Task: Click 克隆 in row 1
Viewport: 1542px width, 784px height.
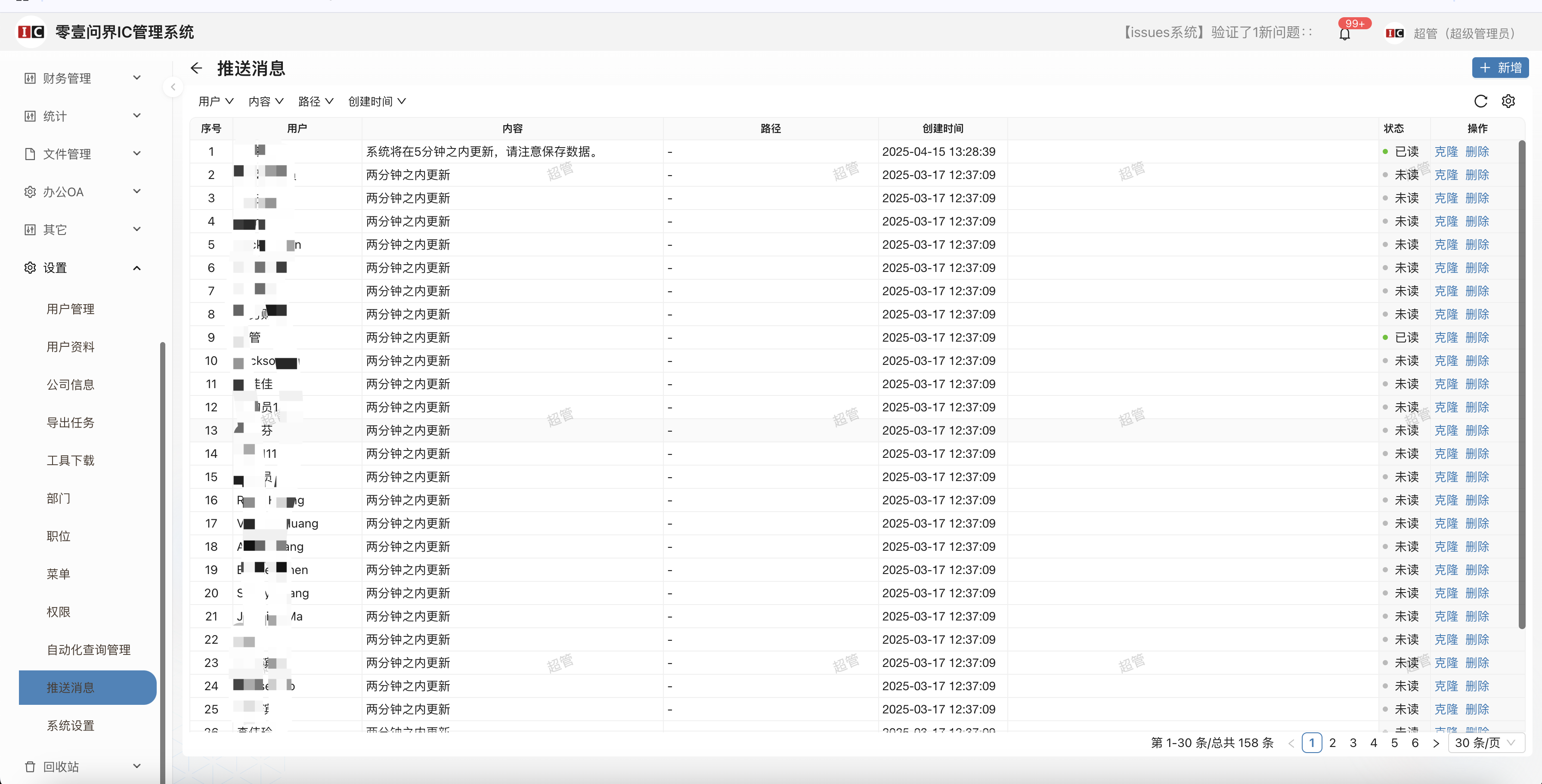Action: coord(1446,152)
